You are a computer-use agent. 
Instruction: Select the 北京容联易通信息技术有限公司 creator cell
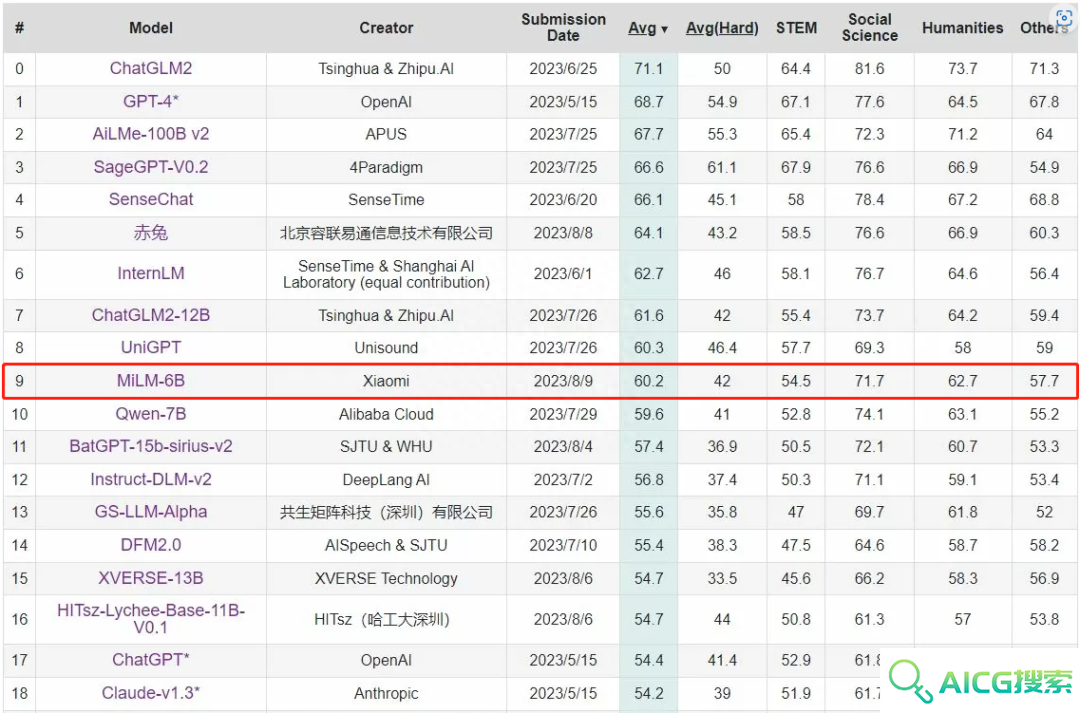(x=386, y=233)
